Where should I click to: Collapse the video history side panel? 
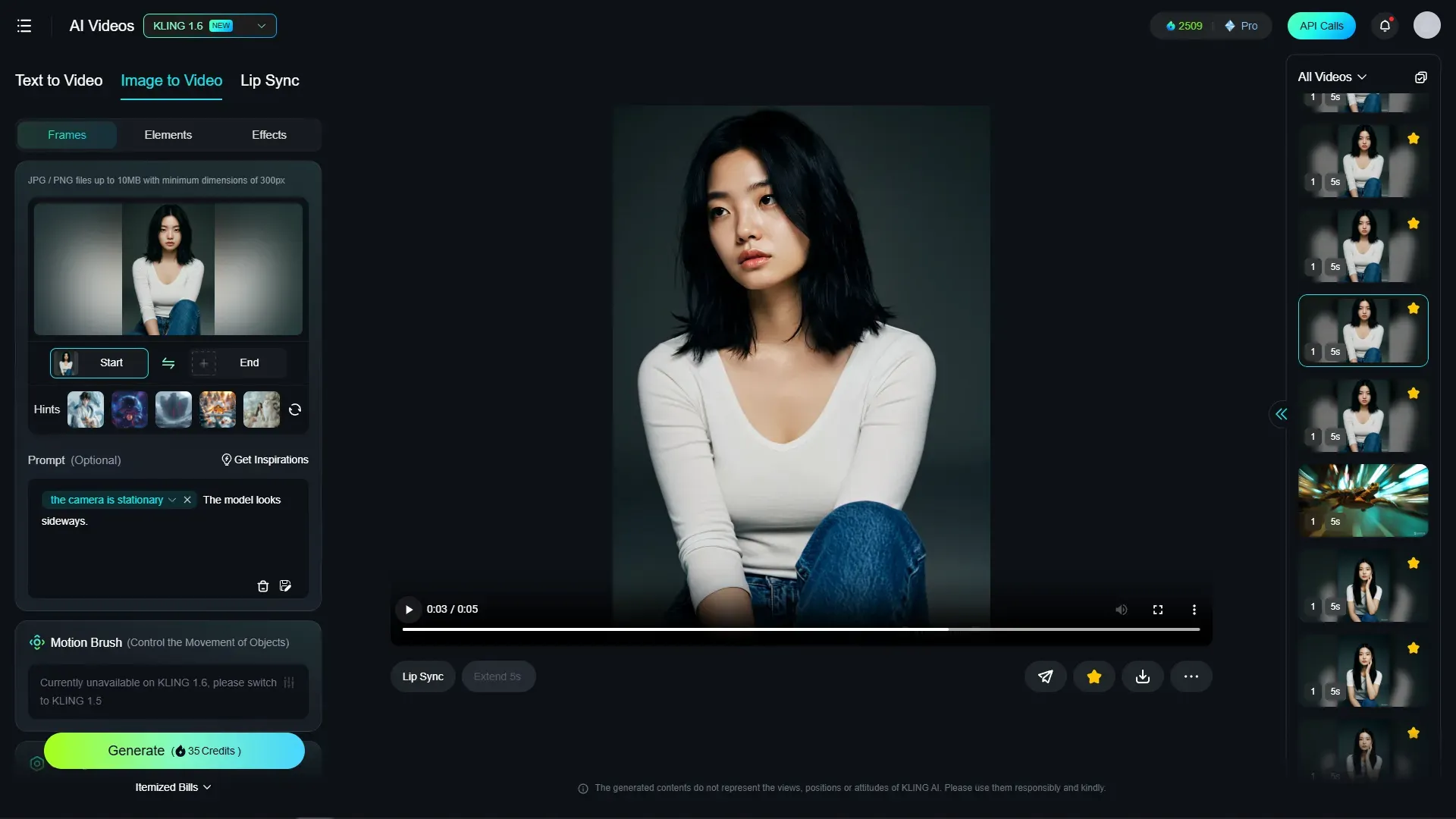[x=1281, y=414]
